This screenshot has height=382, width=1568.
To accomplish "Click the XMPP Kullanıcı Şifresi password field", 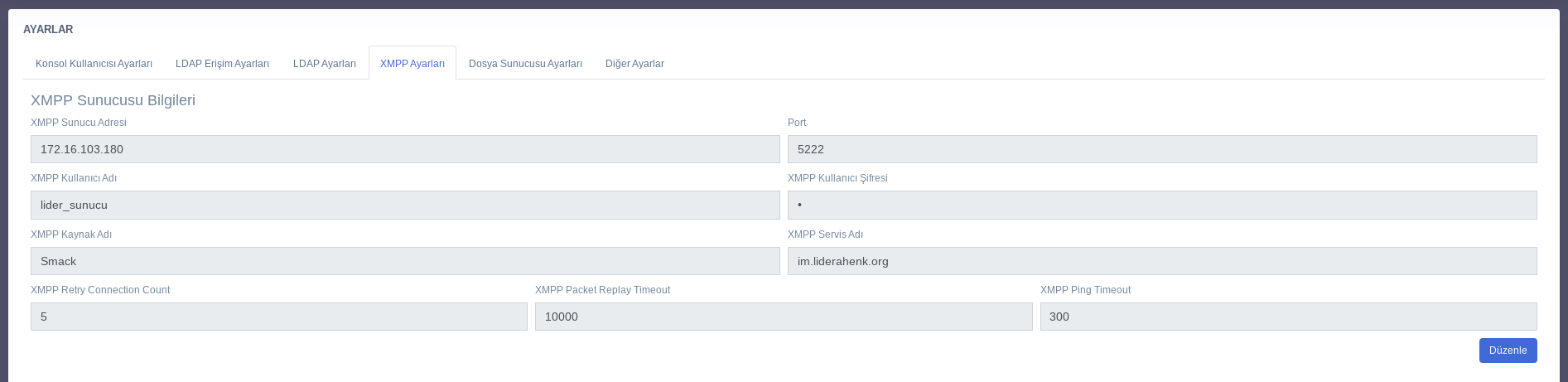I will (x=1161, y=206).
